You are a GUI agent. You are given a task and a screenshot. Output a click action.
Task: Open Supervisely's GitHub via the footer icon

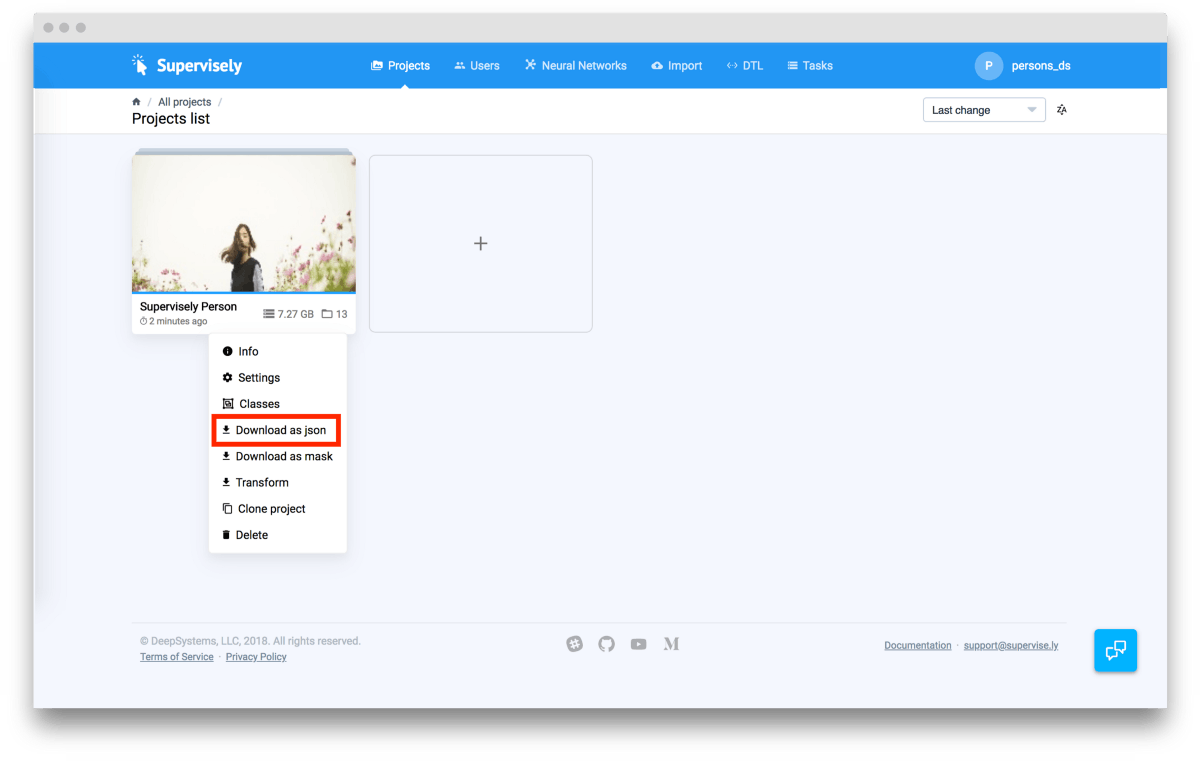coord(606,644)
